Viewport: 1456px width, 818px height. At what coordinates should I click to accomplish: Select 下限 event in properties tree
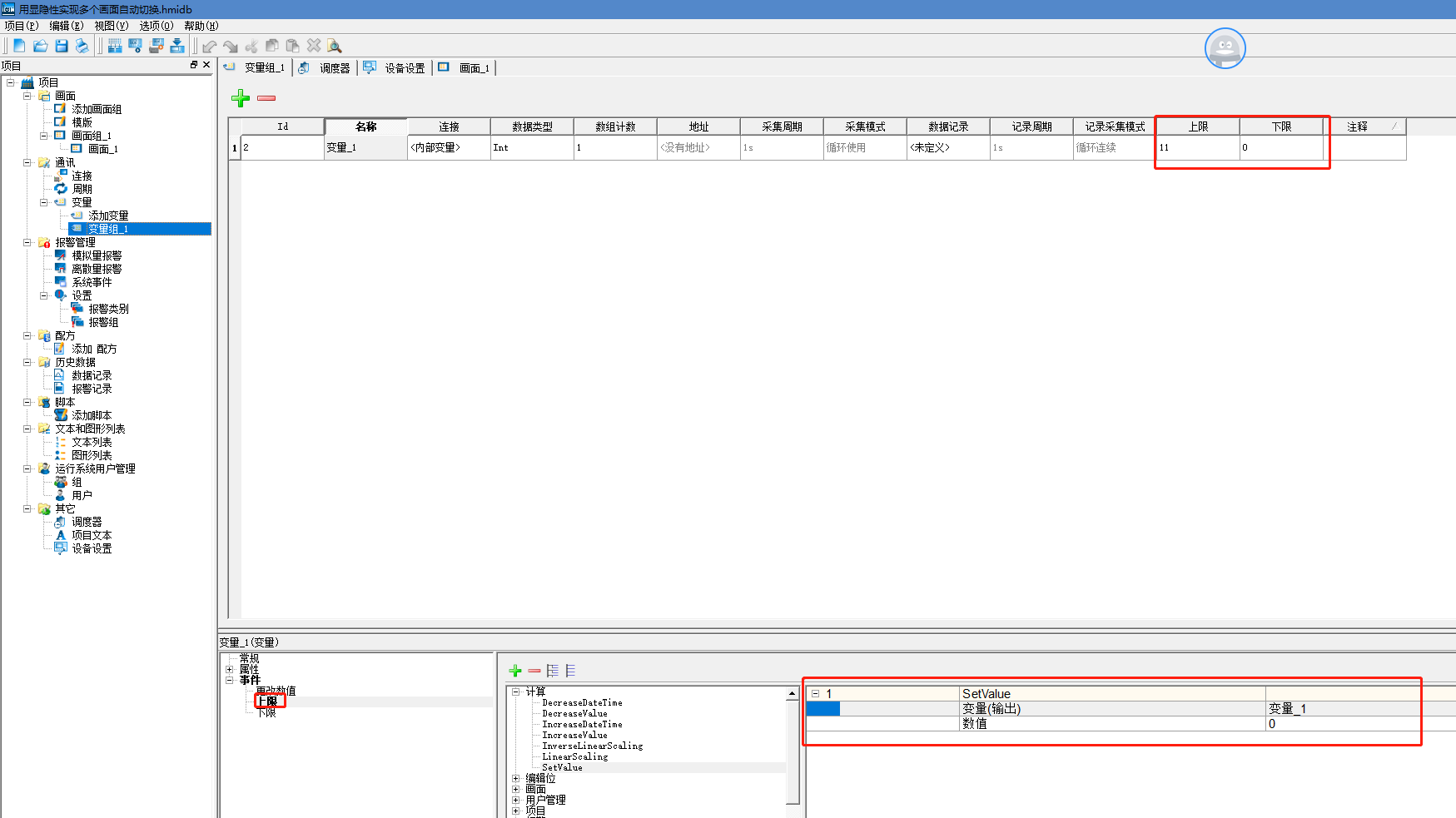[x=266, y=713]
